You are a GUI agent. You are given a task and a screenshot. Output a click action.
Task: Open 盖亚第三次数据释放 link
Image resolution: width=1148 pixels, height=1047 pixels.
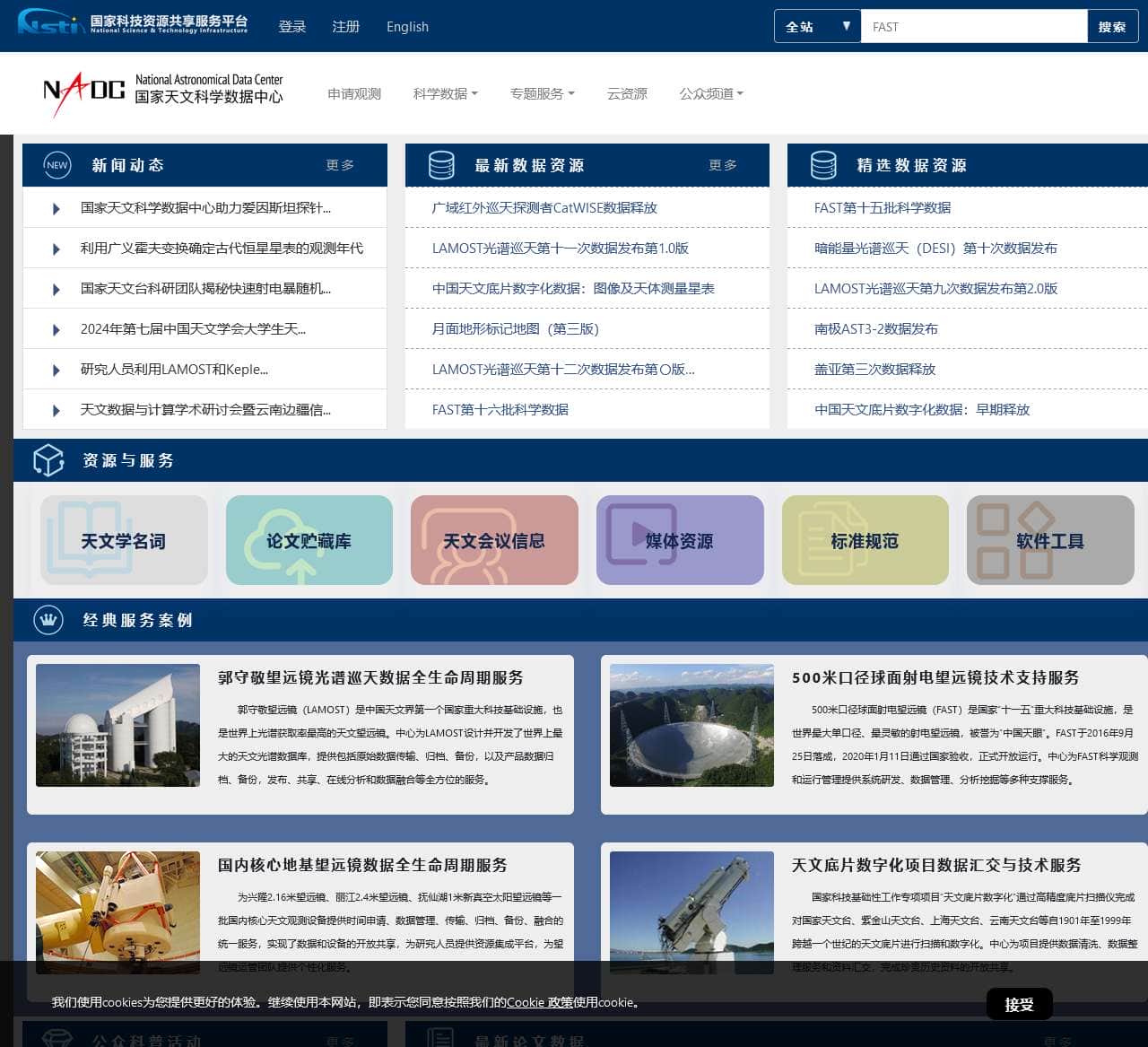(874, 369)
